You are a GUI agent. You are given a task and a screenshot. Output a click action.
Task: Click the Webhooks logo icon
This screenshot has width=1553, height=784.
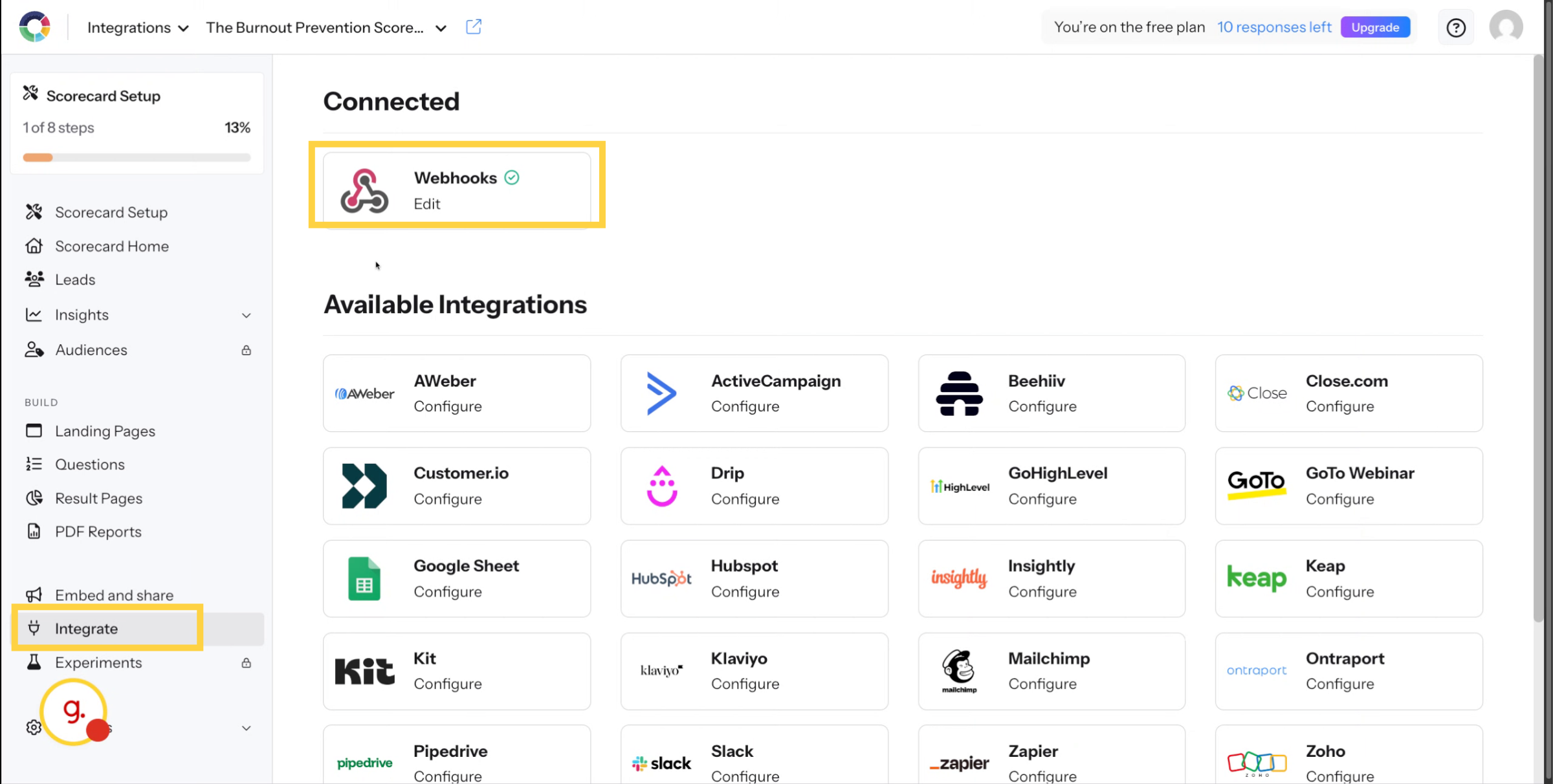364,190
